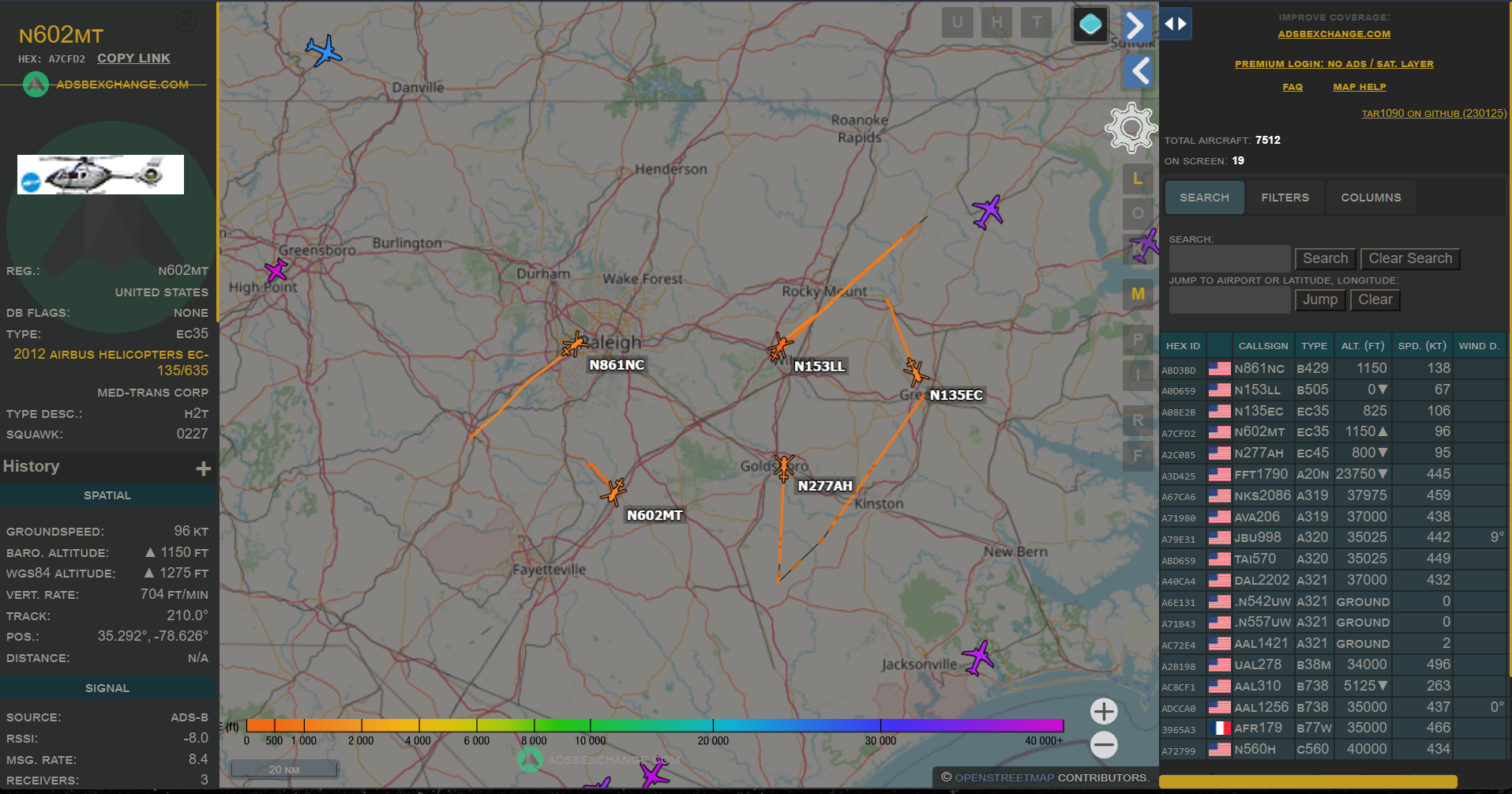Sort table by Spd. (kt) header
Screen dimensions: 1512x794
tap(1422, 346)
